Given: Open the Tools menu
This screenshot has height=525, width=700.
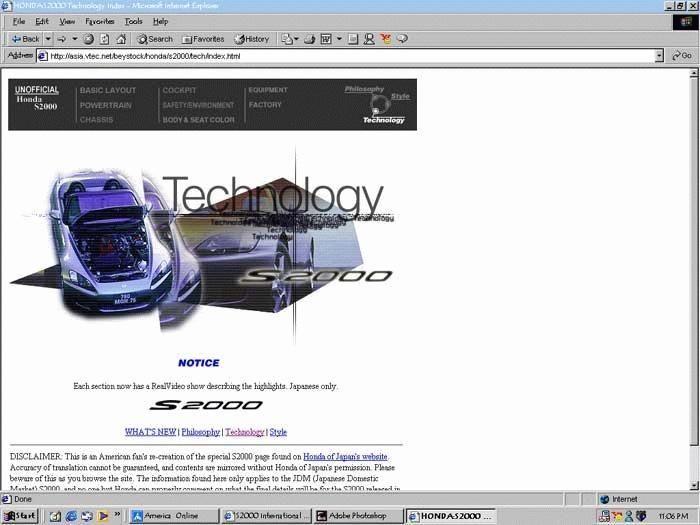Looking at the screenshot, I should 133,21.
